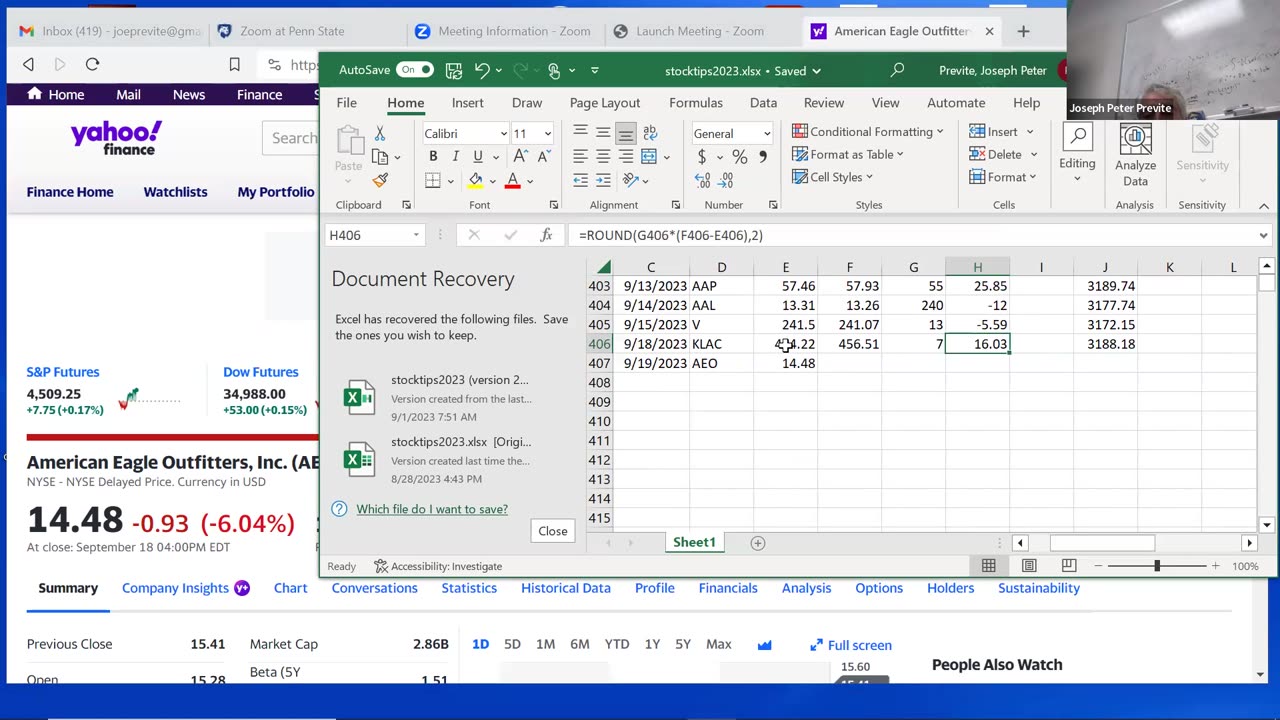
Task: Close the Document Recovery pane
Action: pos(553,531)
